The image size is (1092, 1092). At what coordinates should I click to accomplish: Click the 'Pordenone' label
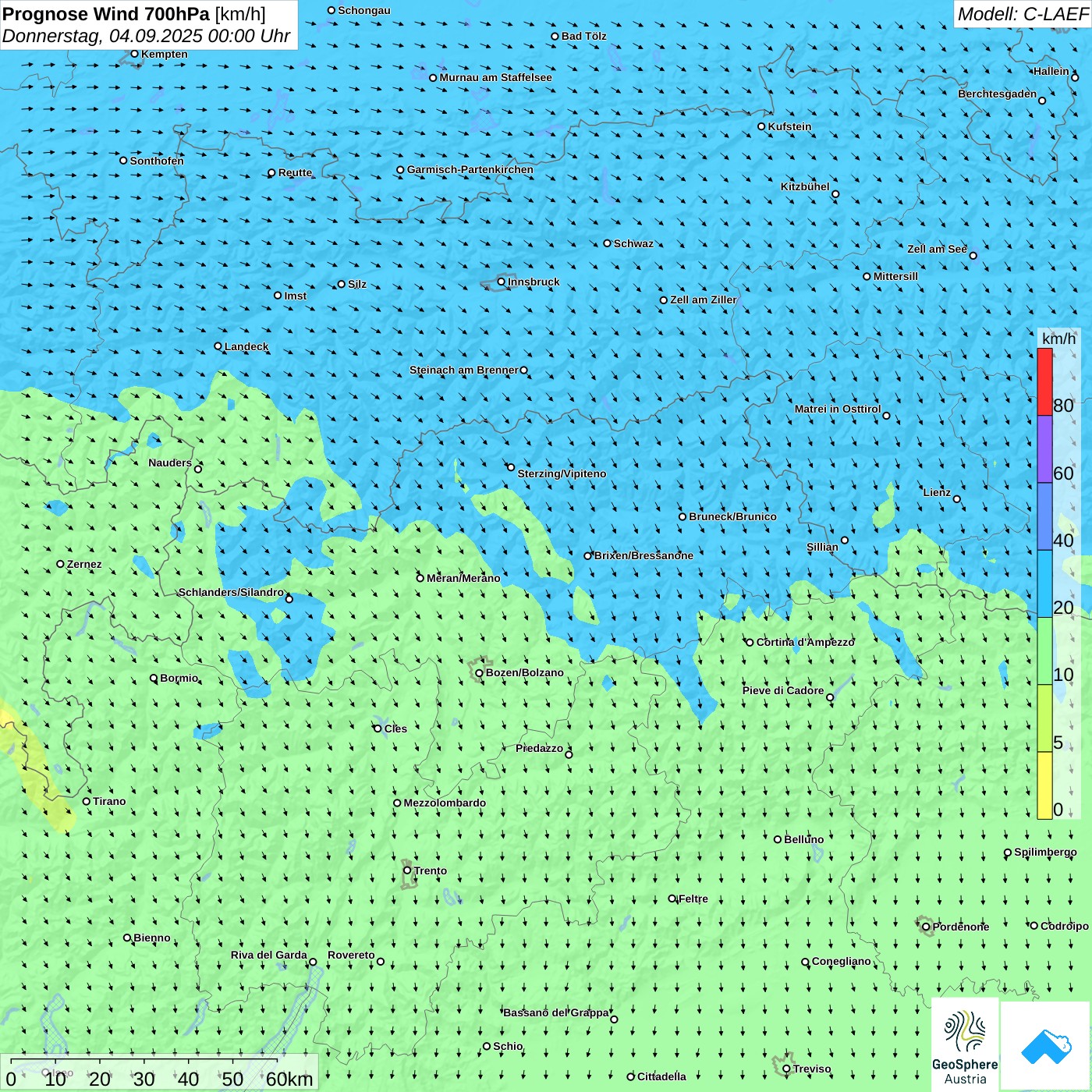[x=961, y=927]
